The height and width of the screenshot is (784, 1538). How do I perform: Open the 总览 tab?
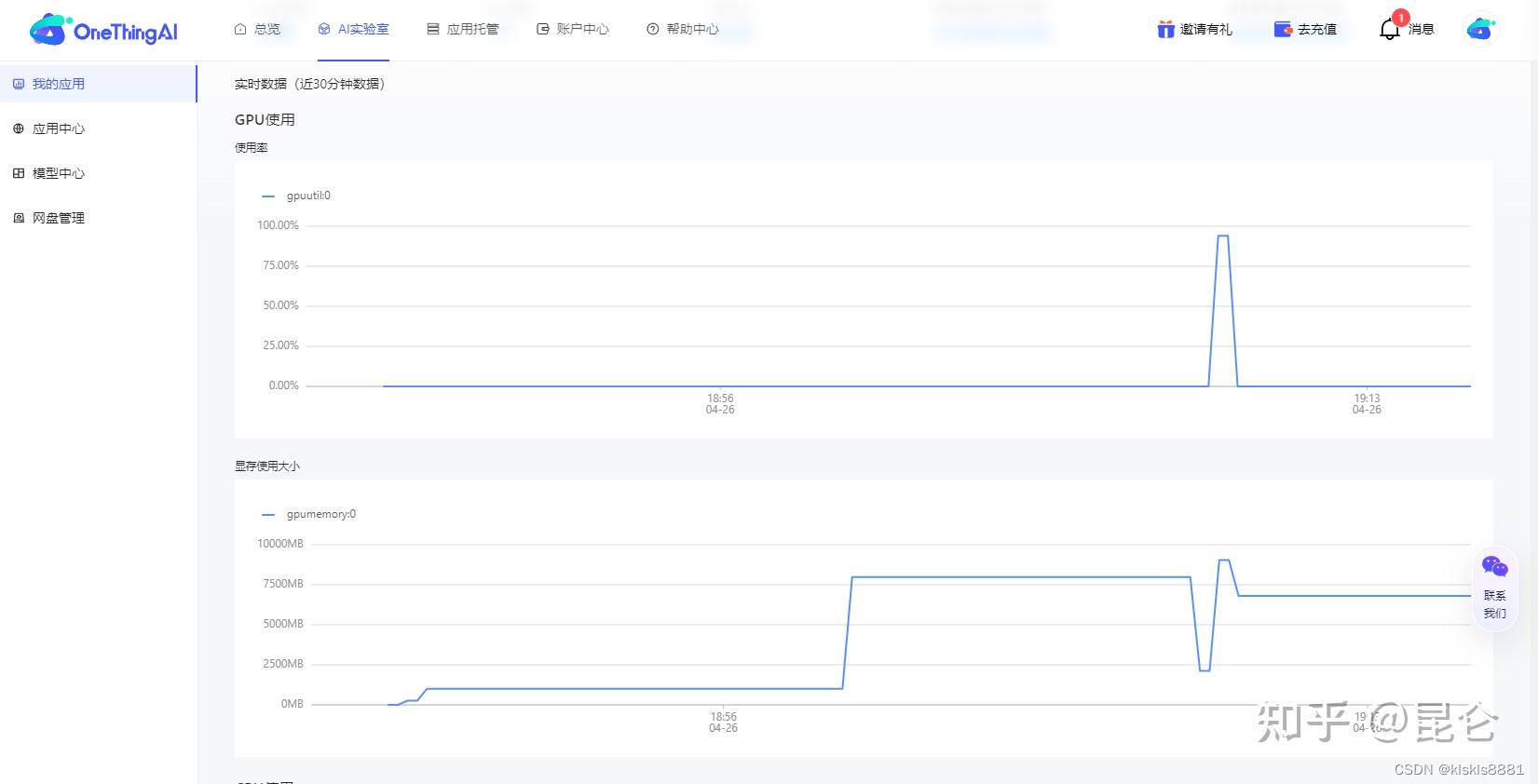point(257,30)
